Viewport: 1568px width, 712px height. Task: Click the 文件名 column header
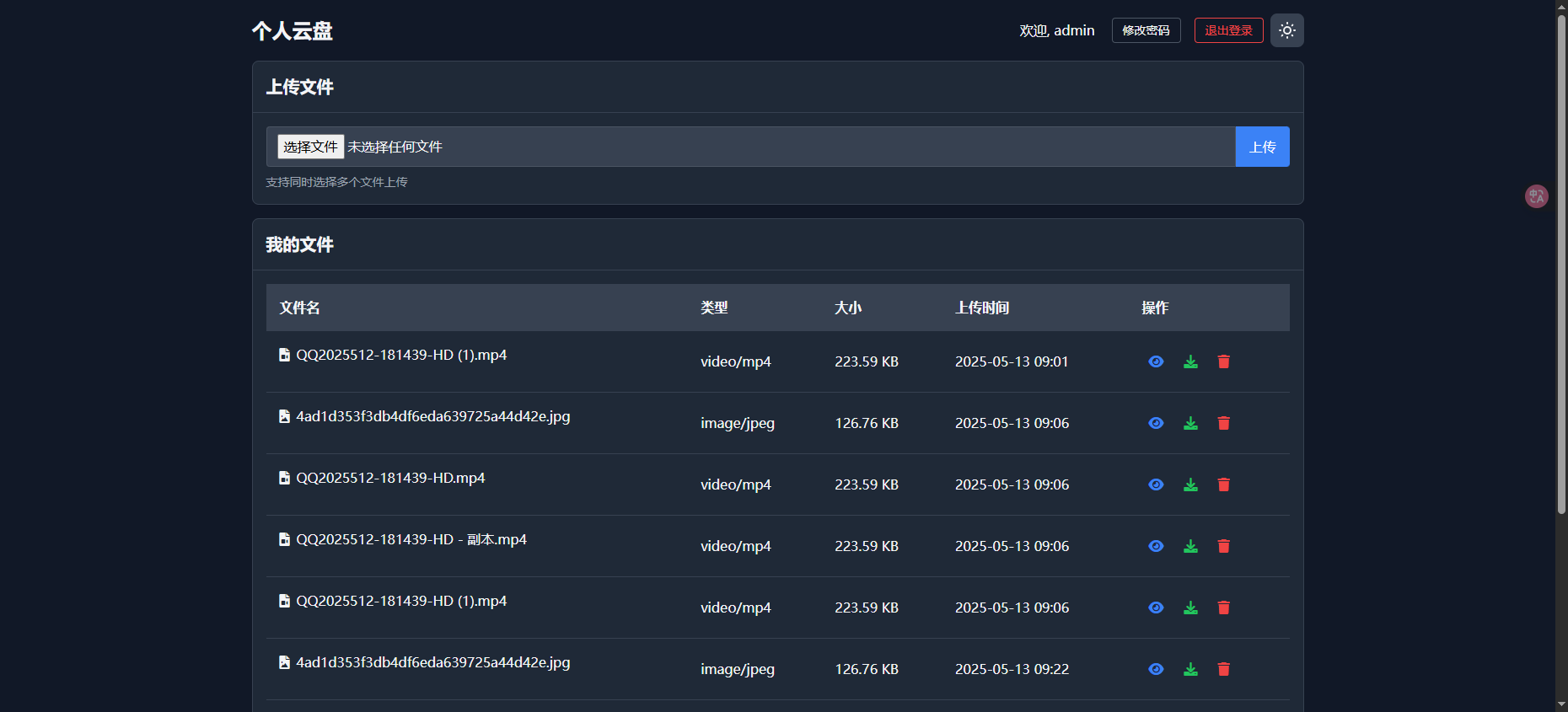[x=299, y=308]
